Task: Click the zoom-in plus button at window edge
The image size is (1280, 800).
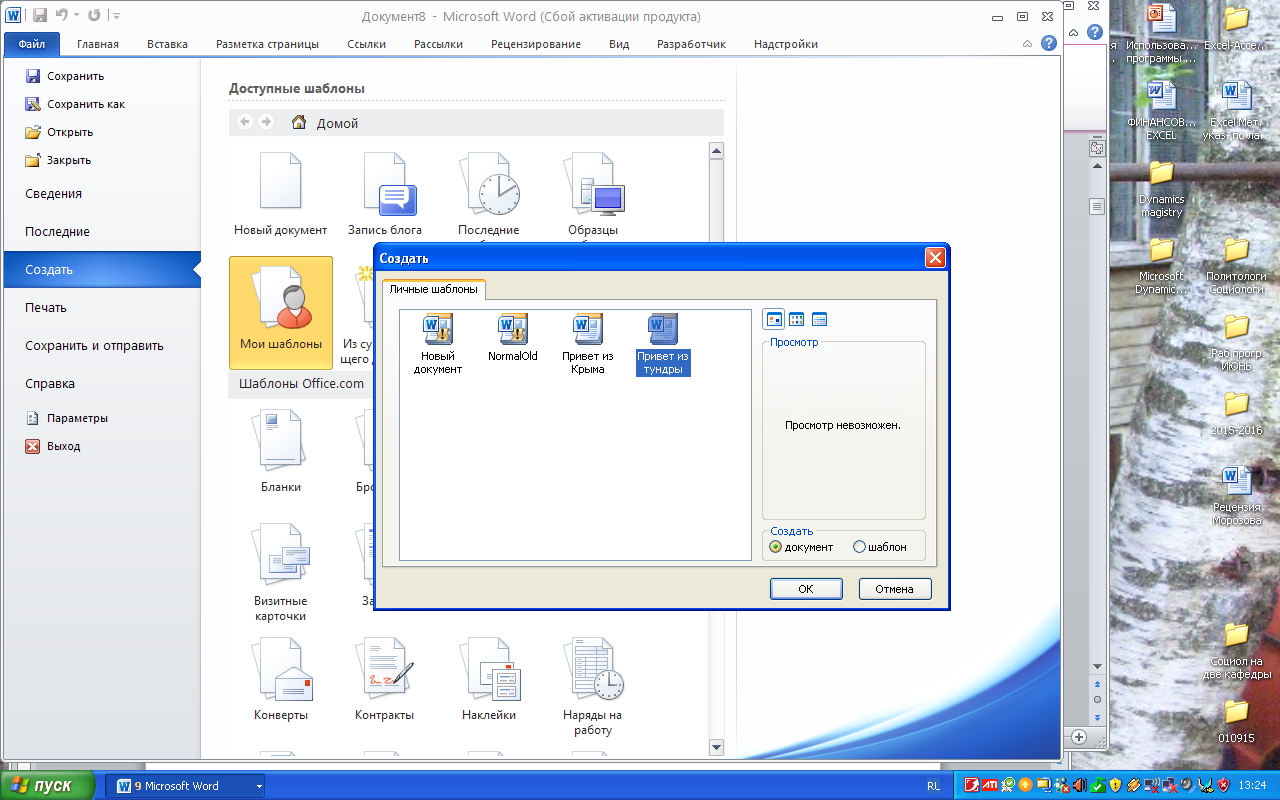Action: (1079, 737)
